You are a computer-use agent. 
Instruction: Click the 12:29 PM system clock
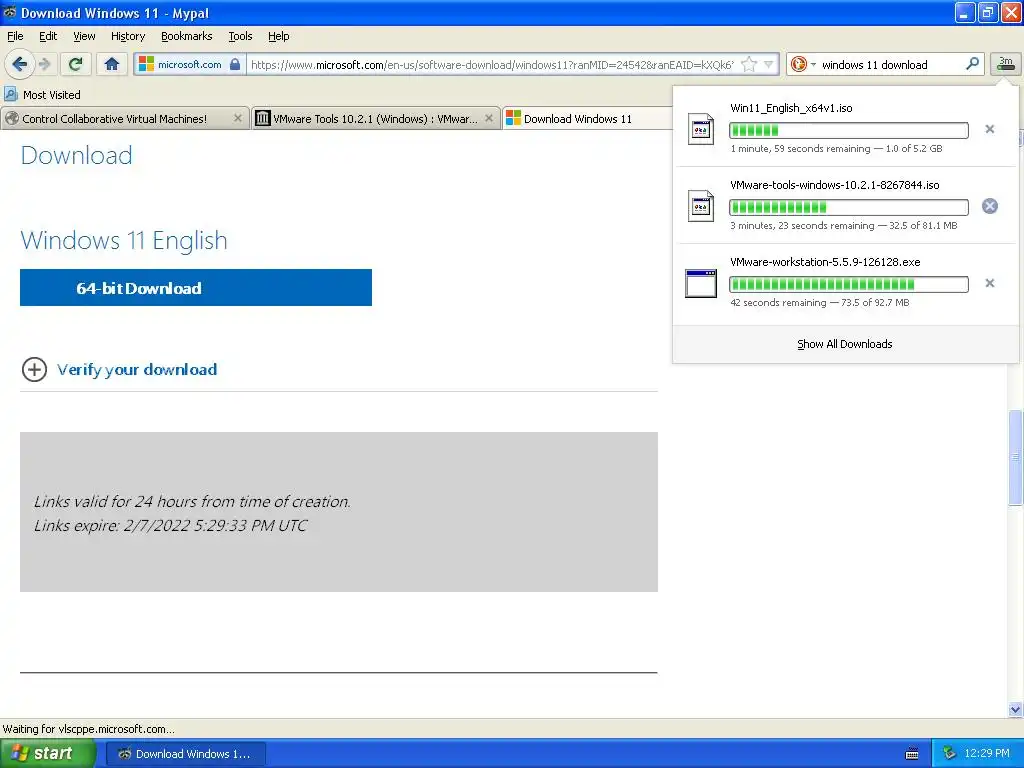[987, 753]
